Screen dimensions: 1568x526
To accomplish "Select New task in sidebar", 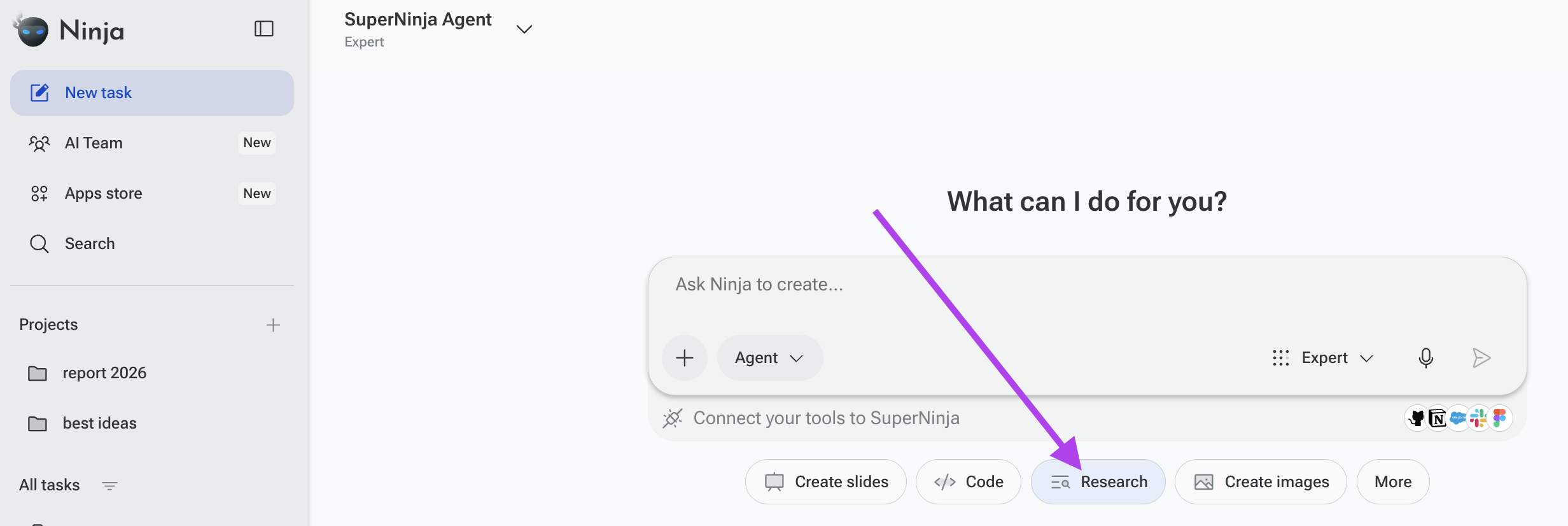I will point(152,93).
